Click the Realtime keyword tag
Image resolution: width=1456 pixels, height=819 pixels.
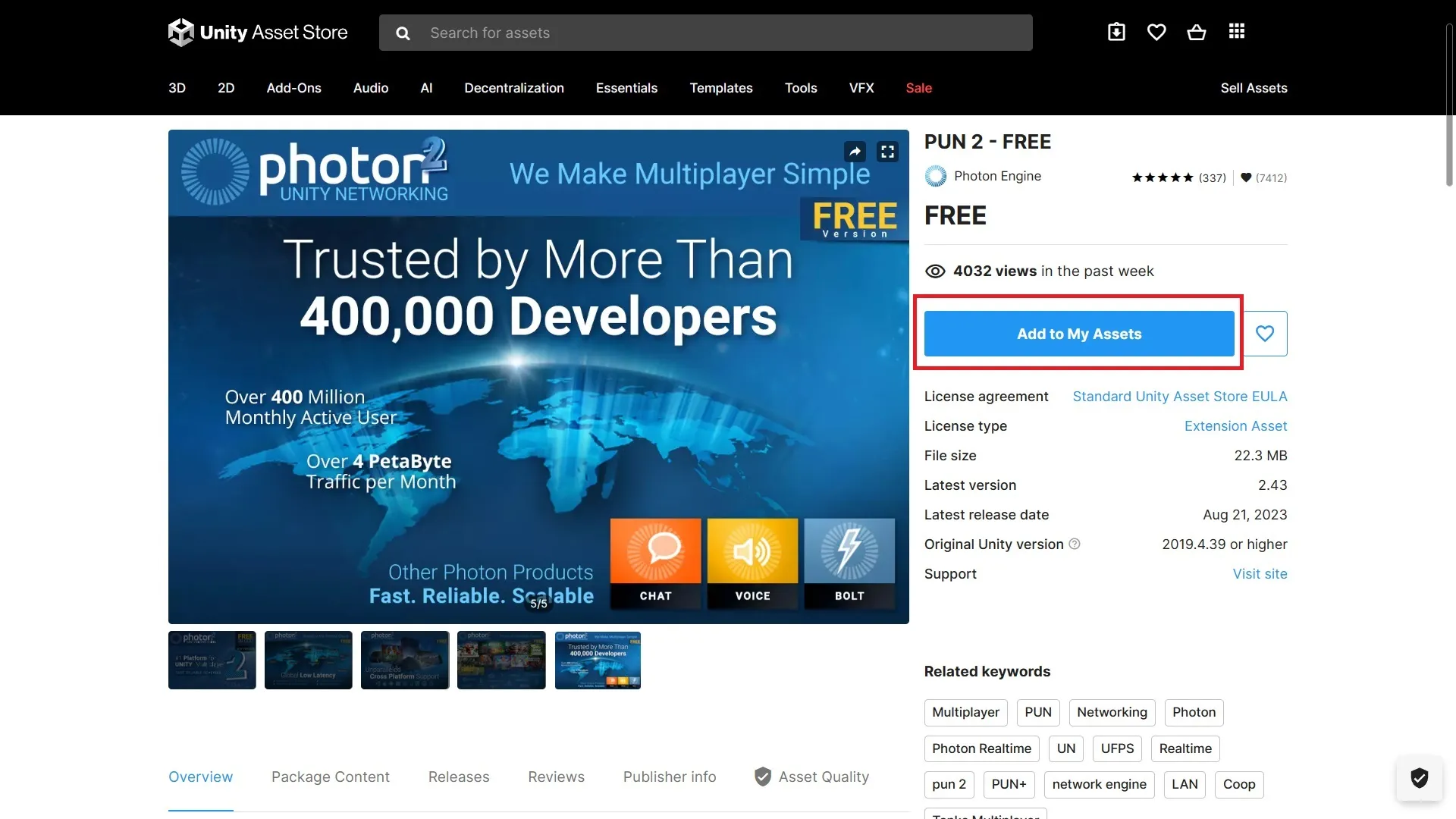coord(1185,748)
